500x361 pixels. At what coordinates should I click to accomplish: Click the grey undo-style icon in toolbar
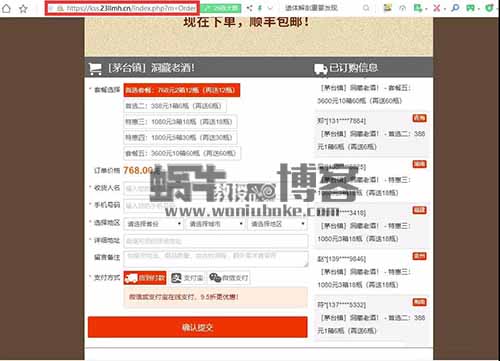point(403,8)
